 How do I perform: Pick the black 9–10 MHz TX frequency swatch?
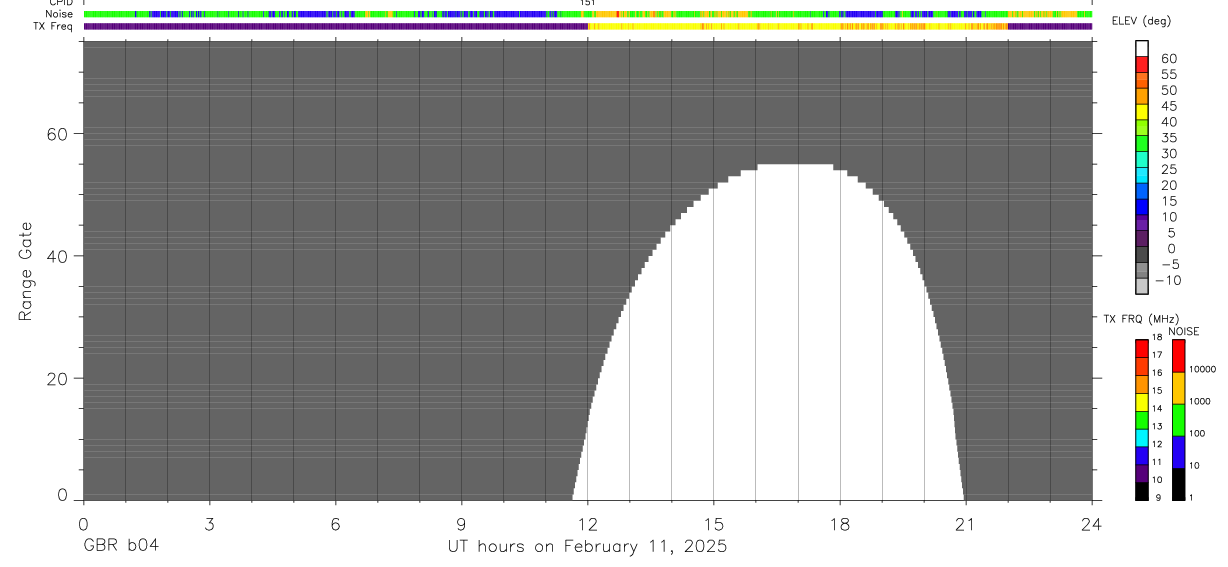click(1142, 491)
